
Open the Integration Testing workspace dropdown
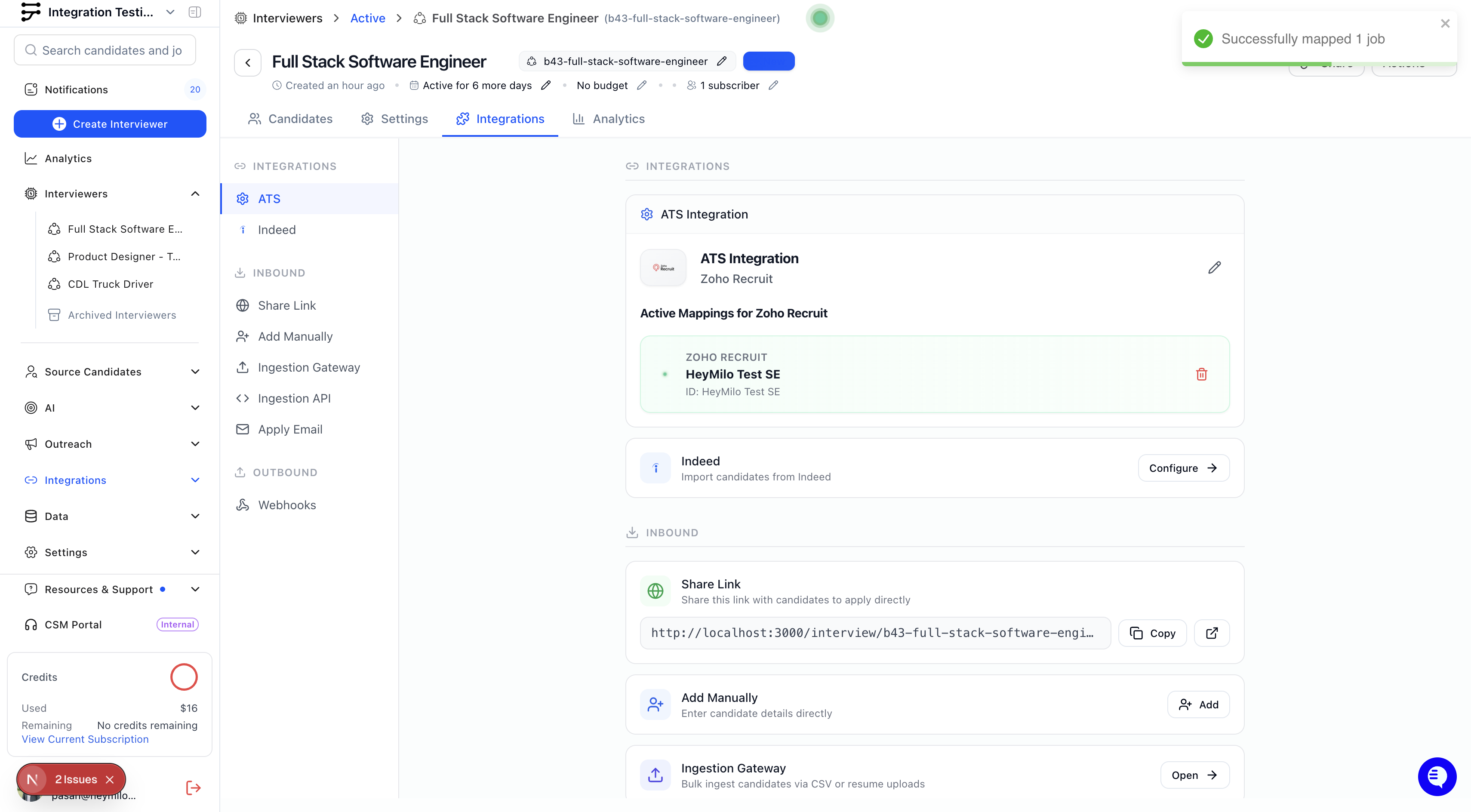(170, 12)
